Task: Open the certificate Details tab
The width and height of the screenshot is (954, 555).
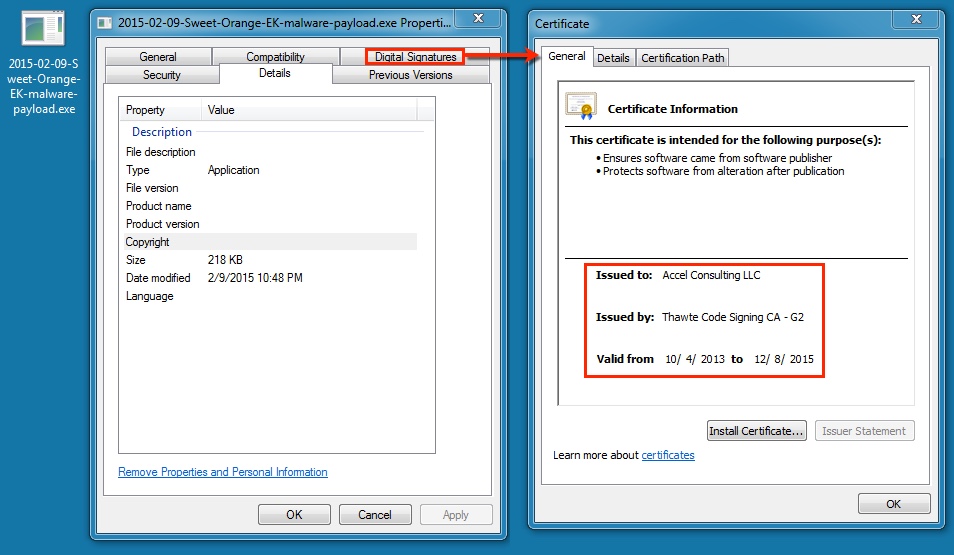Action: (x=613, y=58)
